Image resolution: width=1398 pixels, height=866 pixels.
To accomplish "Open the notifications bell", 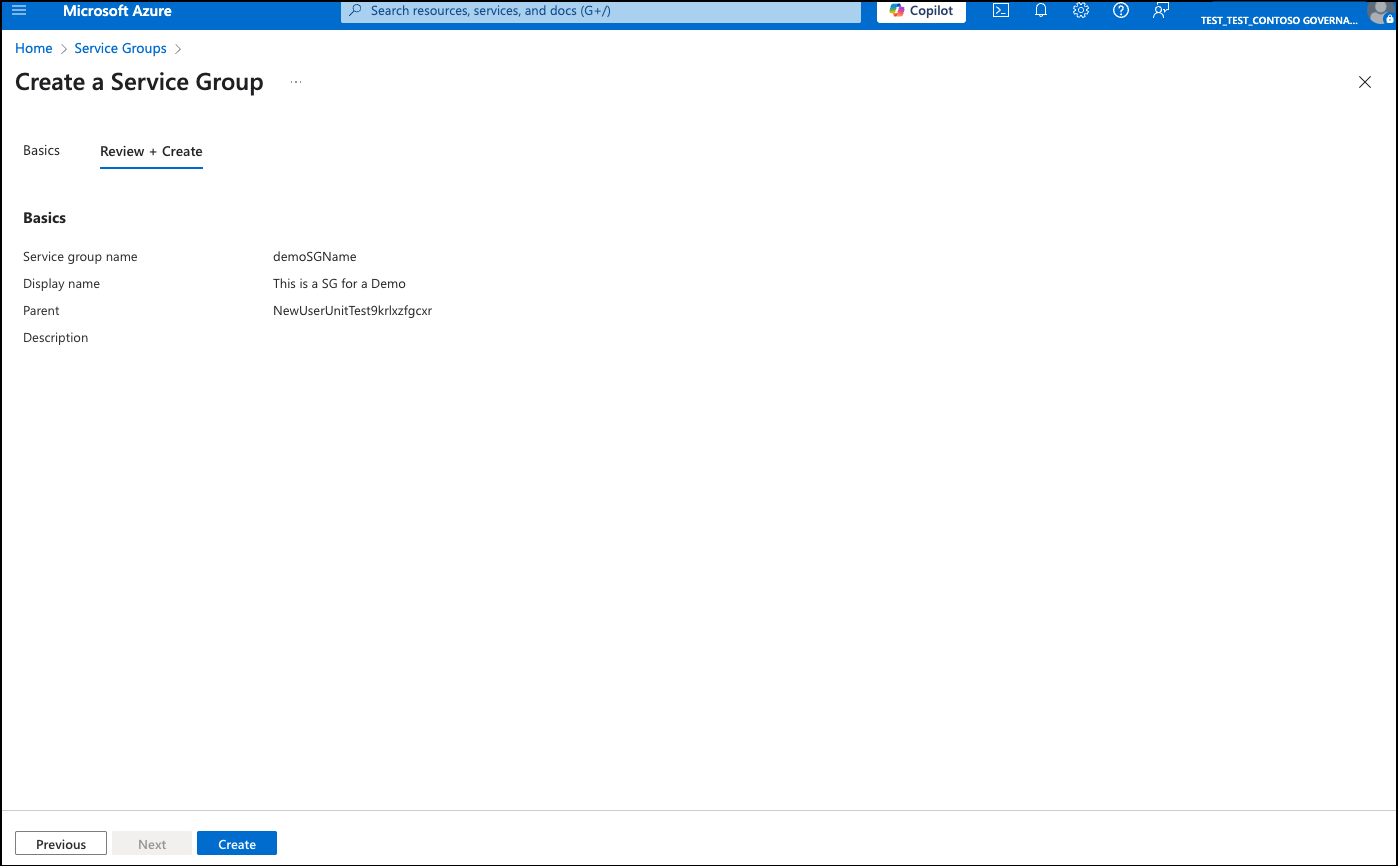I will 1040,11.
